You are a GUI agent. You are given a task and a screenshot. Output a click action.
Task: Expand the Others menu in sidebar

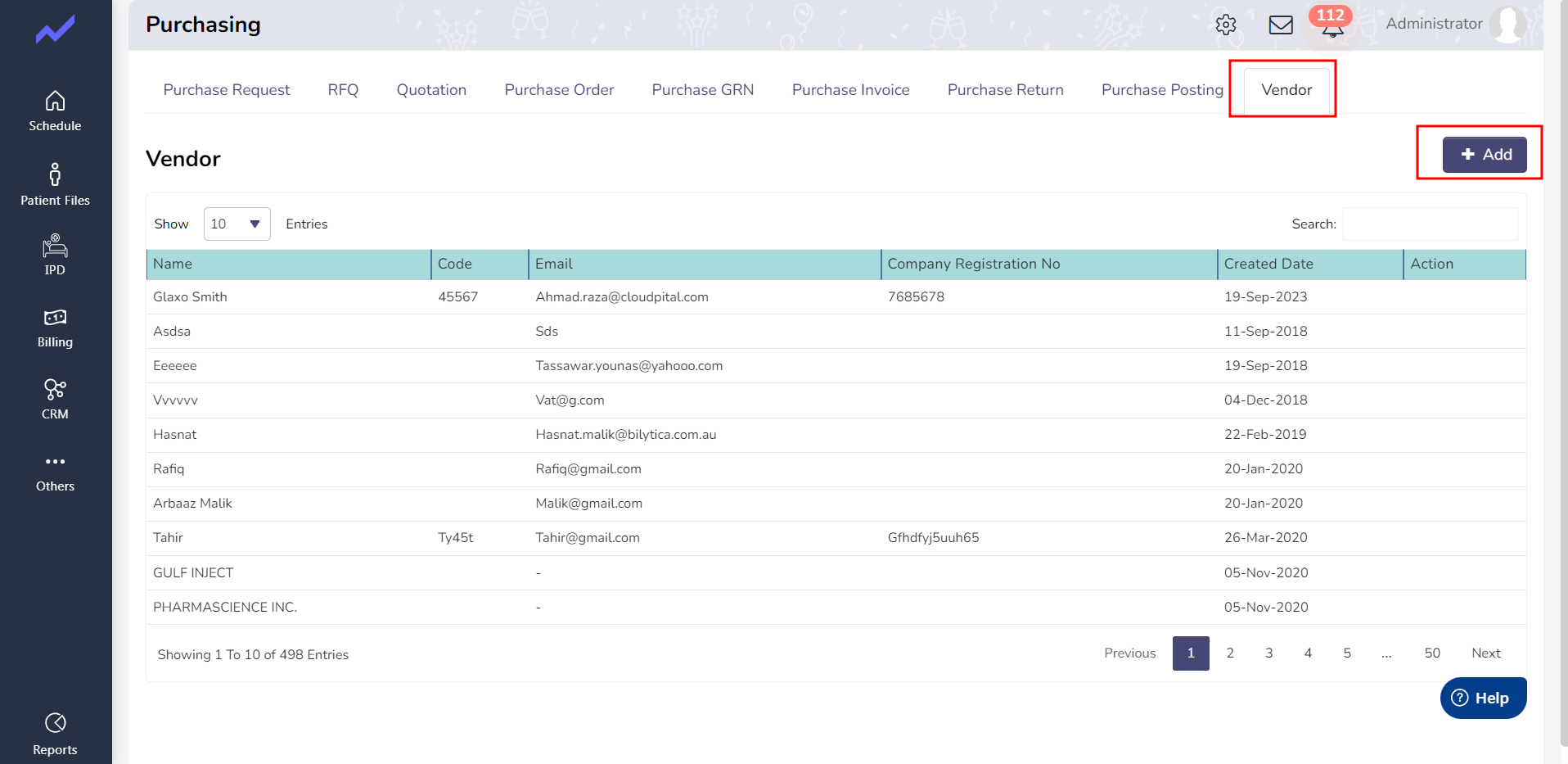click(55, 472)
